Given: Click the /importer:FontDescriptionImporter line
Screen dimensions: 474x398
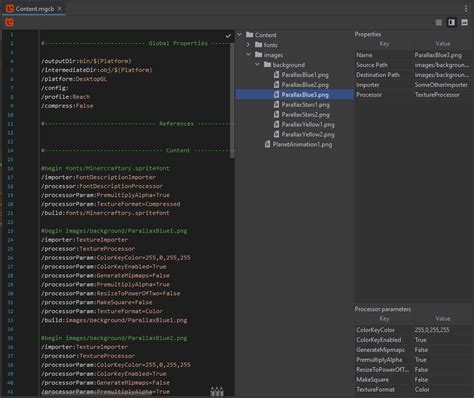Looking at the screenshot, I should (x=98, y=177).
